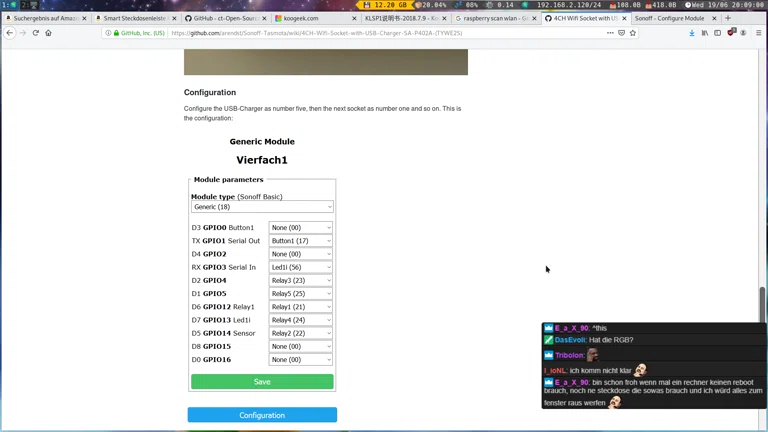Save page to Pocket

(621, 33)
